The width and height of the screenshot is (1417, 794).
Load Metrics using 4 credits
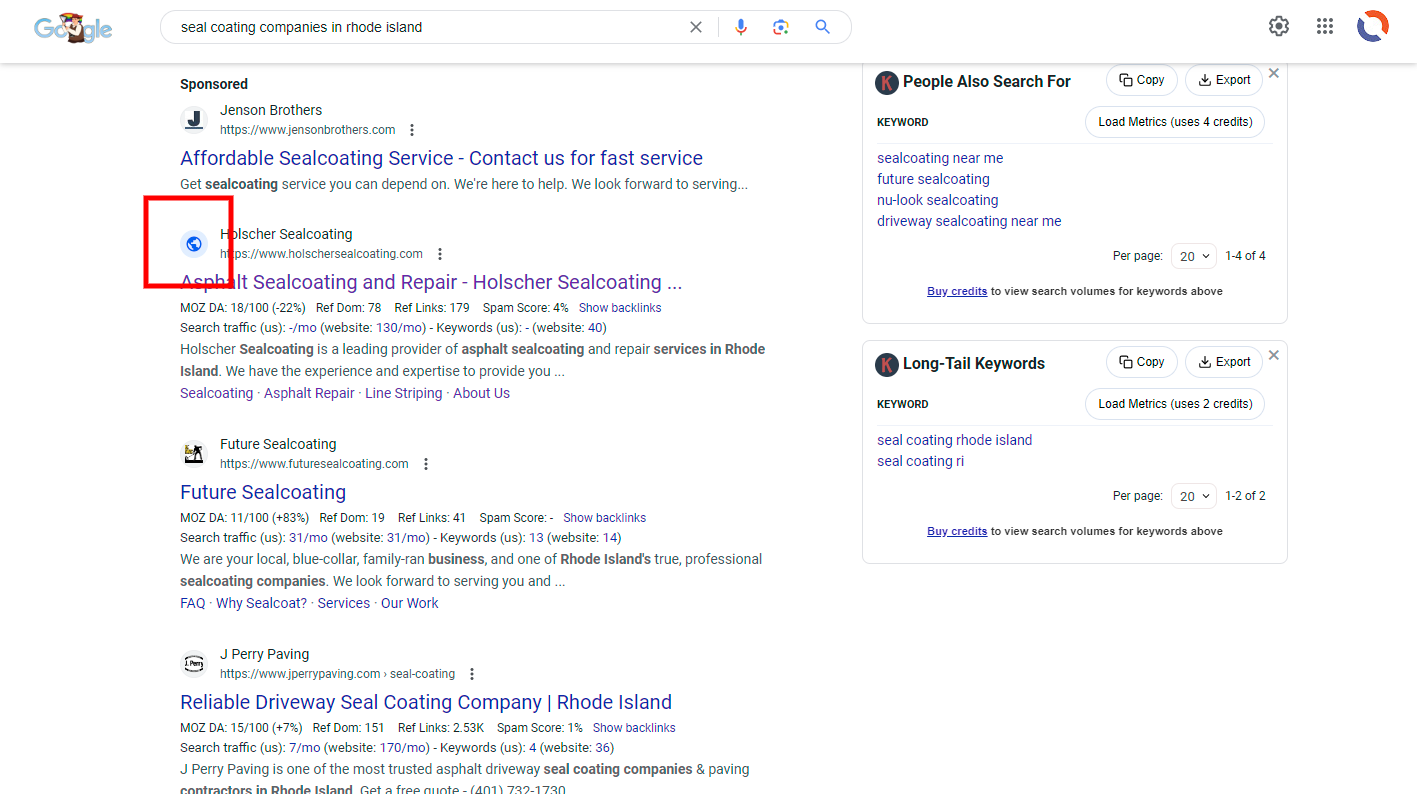pyautogui.click(x=1175, y=122)
